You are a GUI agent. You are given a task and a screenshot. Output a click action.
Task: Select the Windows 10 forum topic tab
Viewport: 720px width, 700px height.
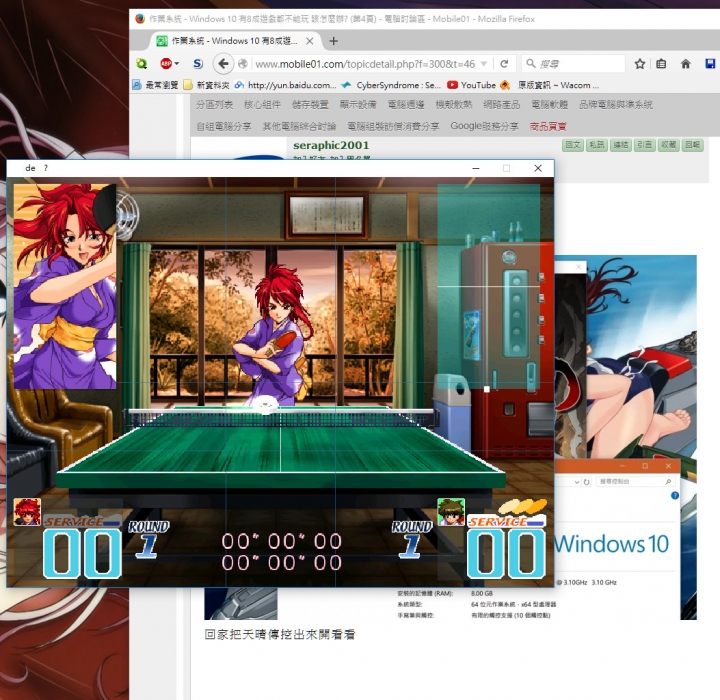click(234, 41)
